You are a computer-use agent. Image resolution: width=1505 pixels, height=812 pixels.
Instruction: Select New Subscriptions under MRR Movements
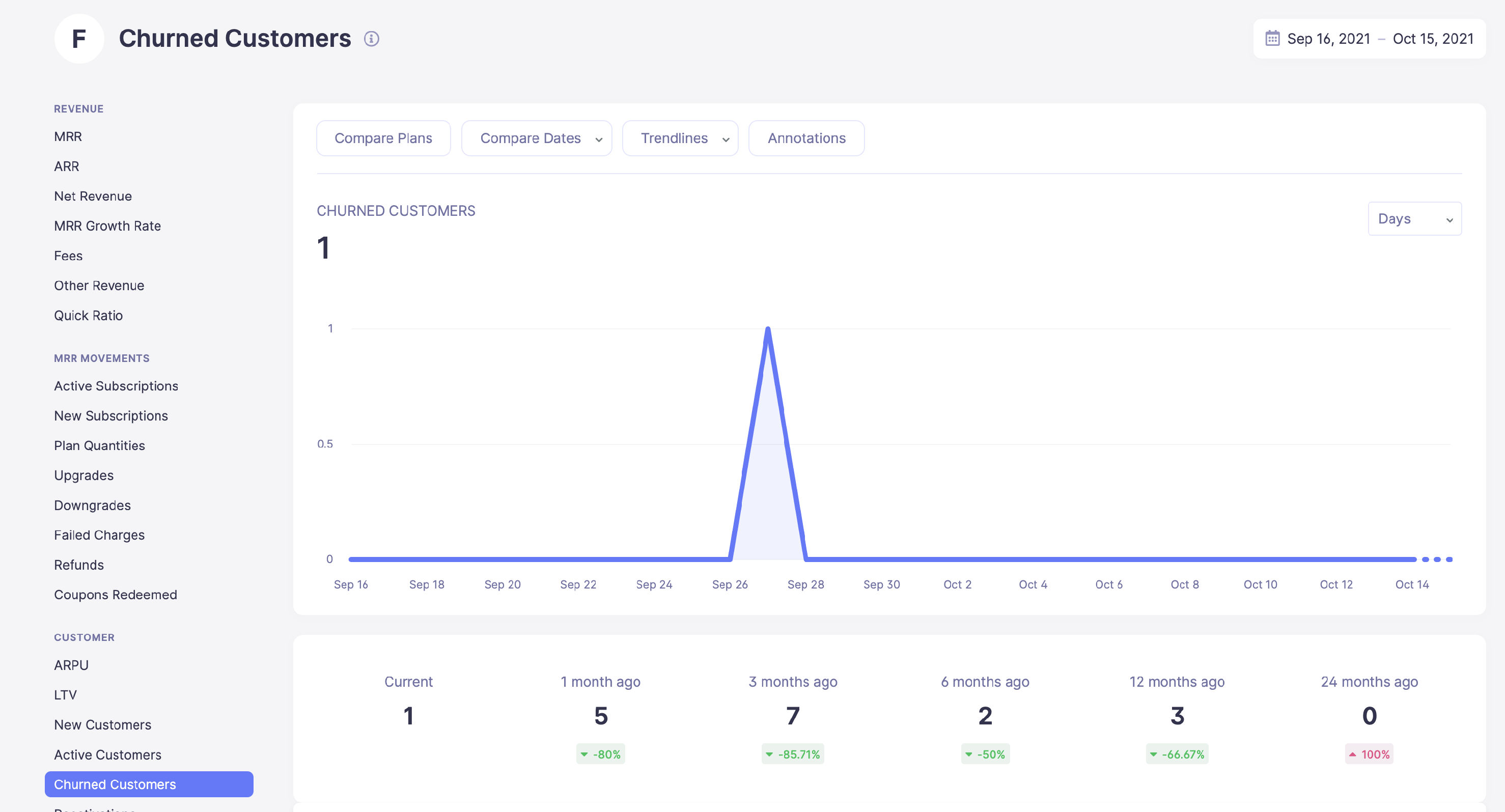(111, 415)
